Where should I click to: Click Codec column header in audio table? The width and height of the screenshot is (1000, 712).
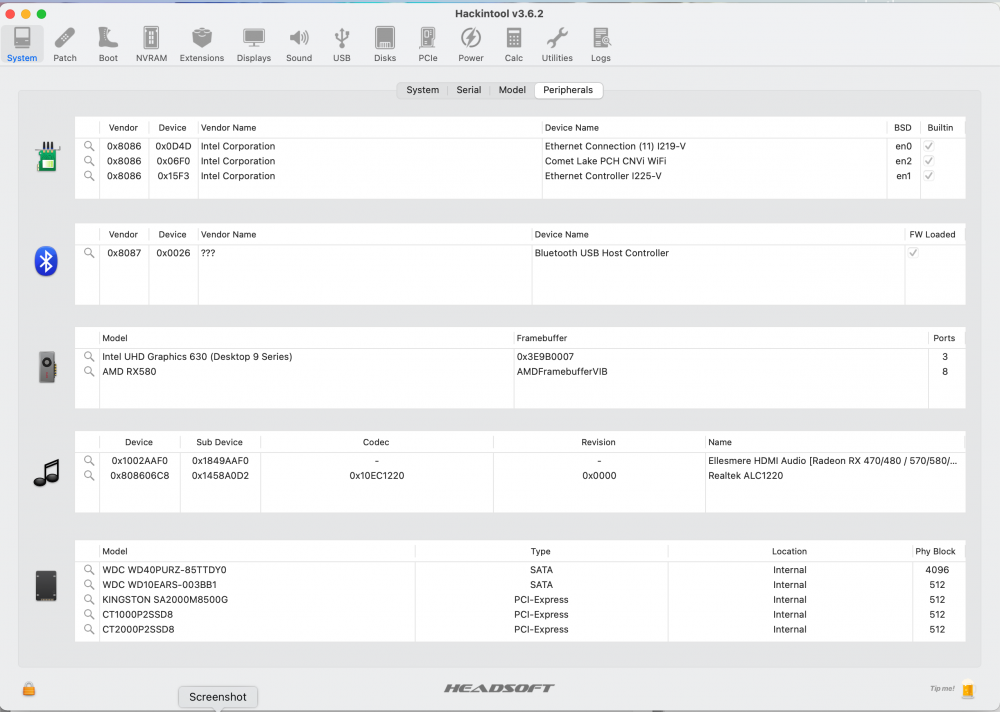[x=376, y=442]
